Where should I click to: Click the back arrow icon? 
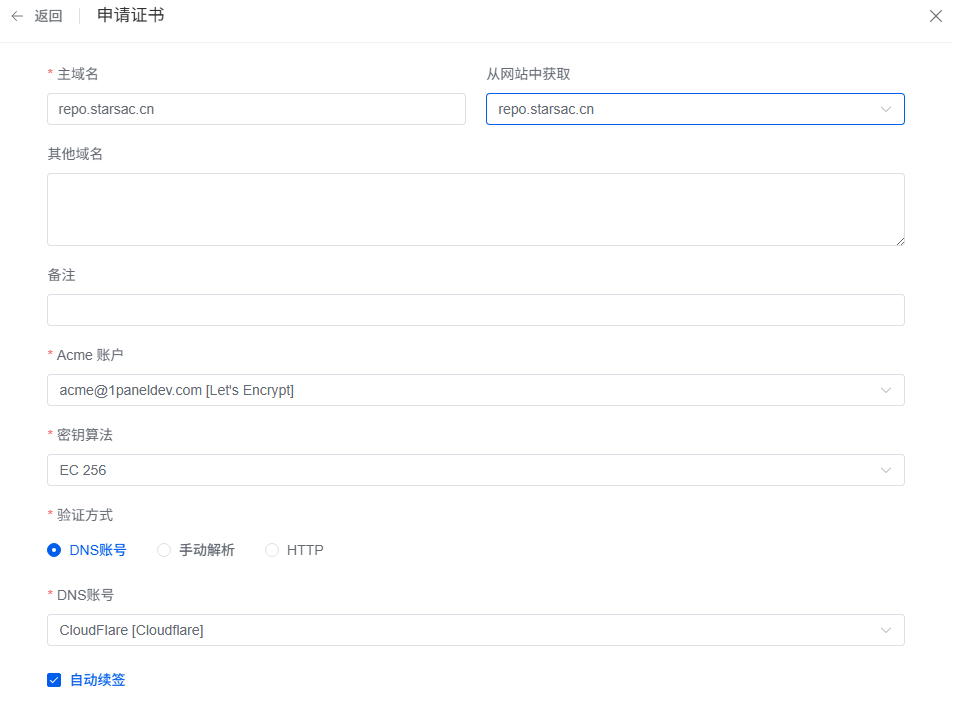tap(17, 16)
